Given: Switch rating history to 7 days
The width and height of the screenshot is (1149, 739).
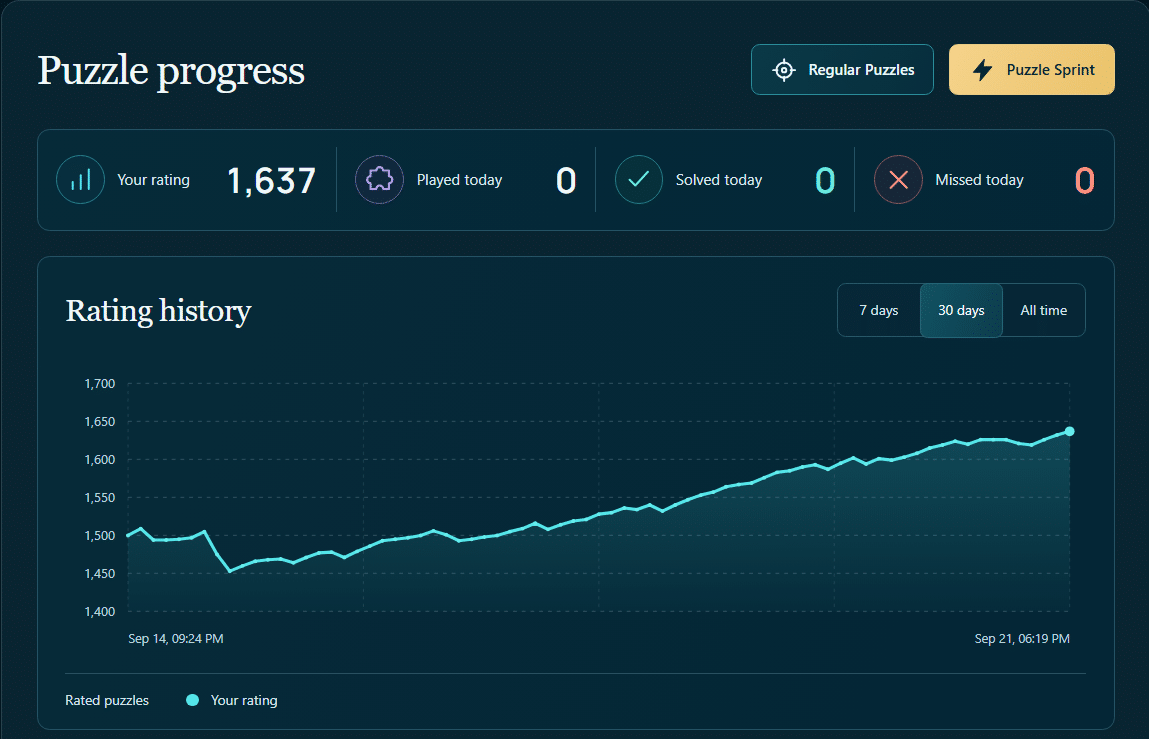Looking at the screenshot, I should tap(879, 310).
